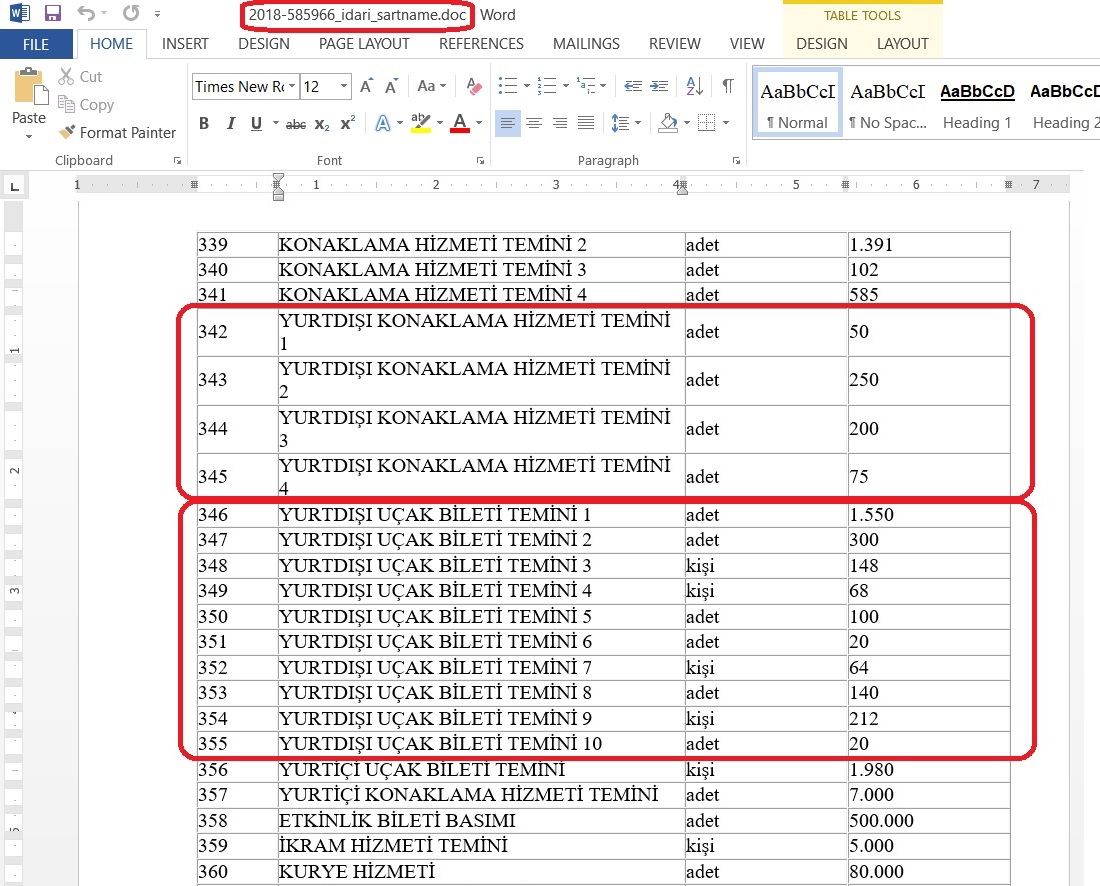This screenshot has height=886, width=1100.
Task: Switch to the REFERENCES tab
Action: pyautogui.click(x=481, y=44)
